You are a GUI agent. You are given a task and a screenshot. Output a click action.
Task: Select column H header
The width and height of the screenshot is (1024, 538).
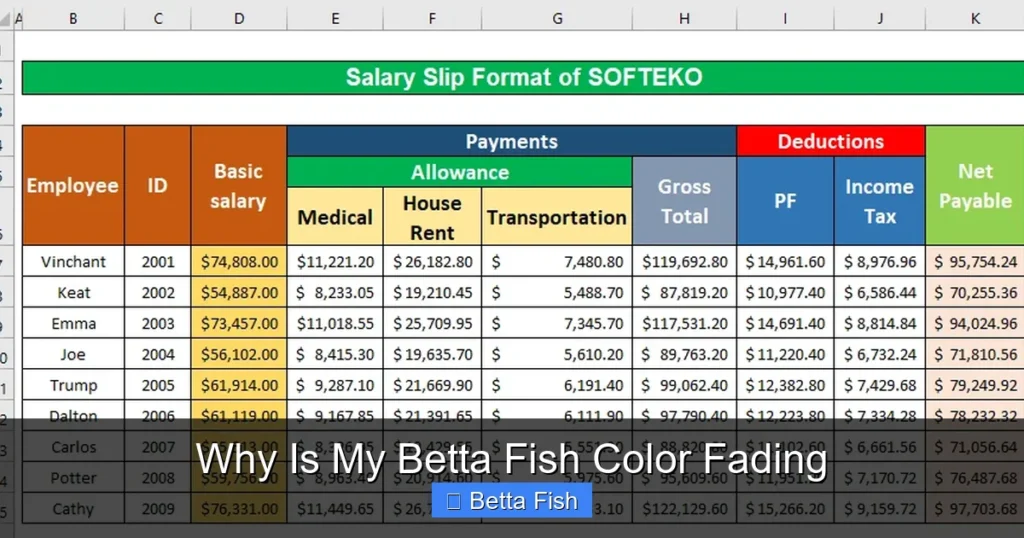click(684, 19)
